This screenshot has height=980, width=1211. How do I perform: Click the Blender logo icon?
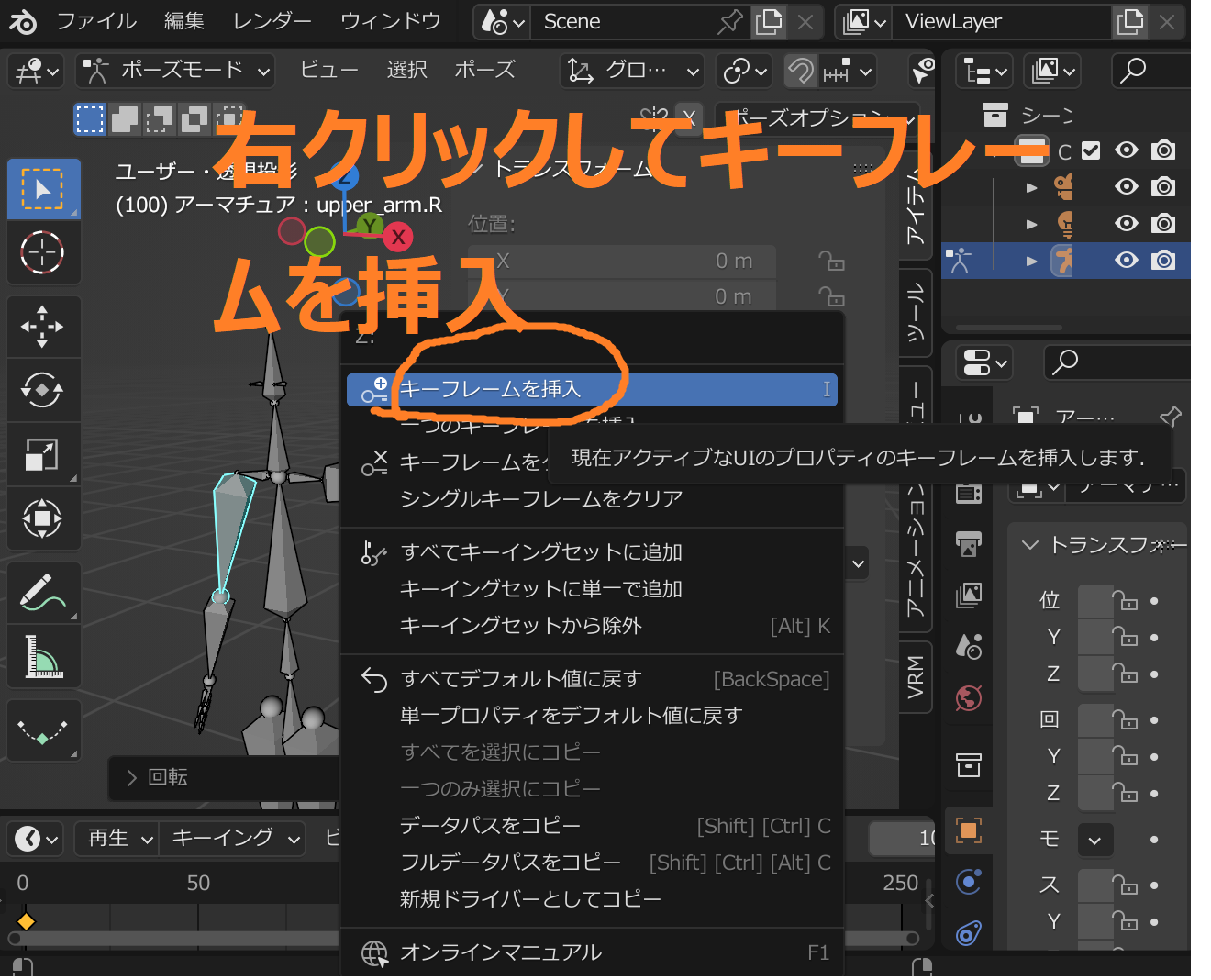(23, 21)
